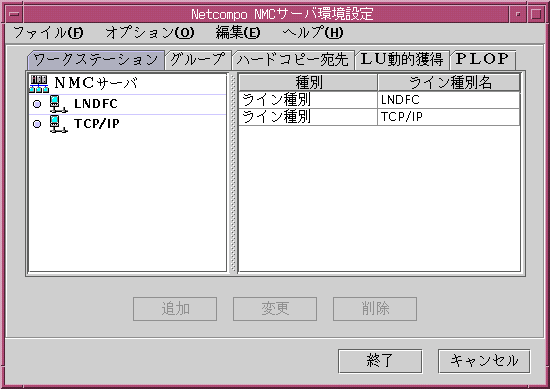The width and height of the screenshot is (550, 389).
Task: Click the 変更 button
Action: [x=275, y=309]
